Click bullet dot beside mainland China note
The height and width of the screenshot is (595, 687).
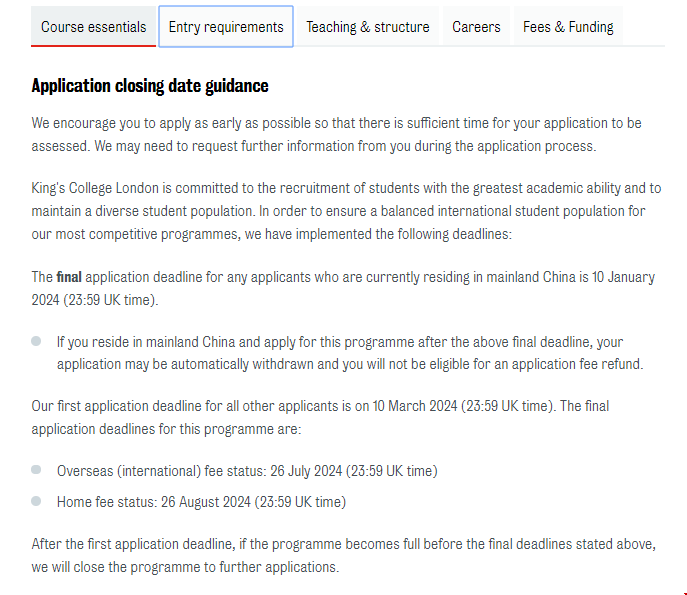[36, 341]
